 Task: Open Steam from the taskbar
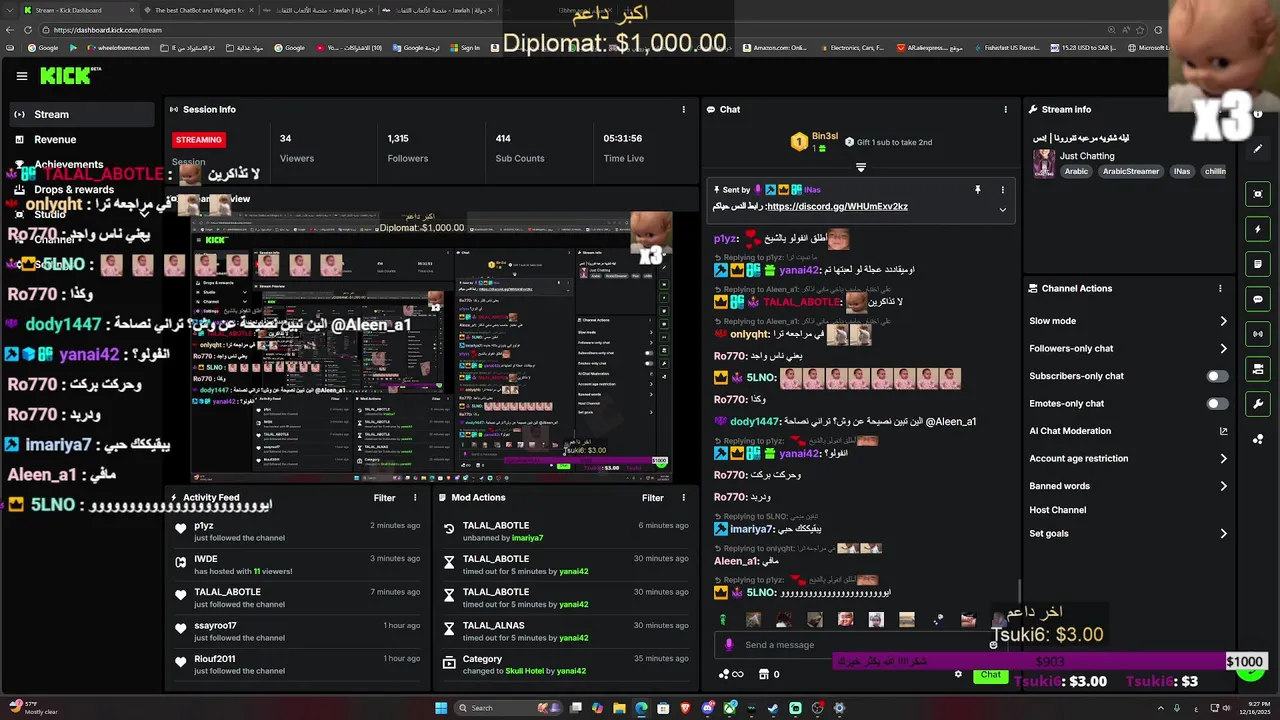coord(773,708)
